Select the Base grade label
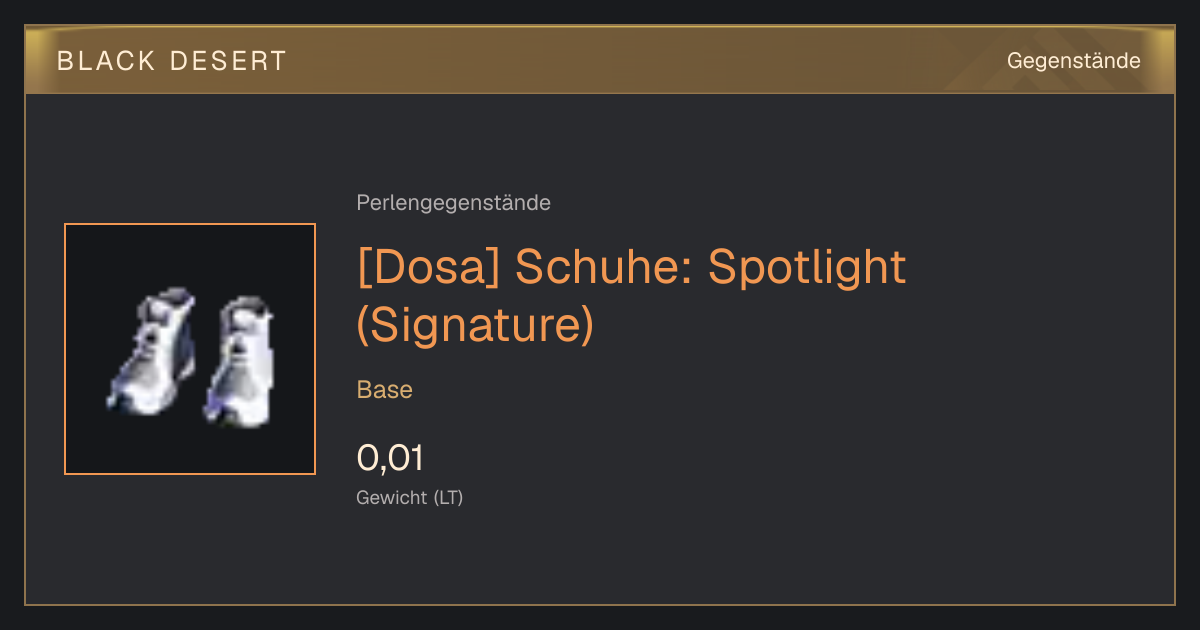This screenshot has height=630, width=1200. tap(384, 390)
